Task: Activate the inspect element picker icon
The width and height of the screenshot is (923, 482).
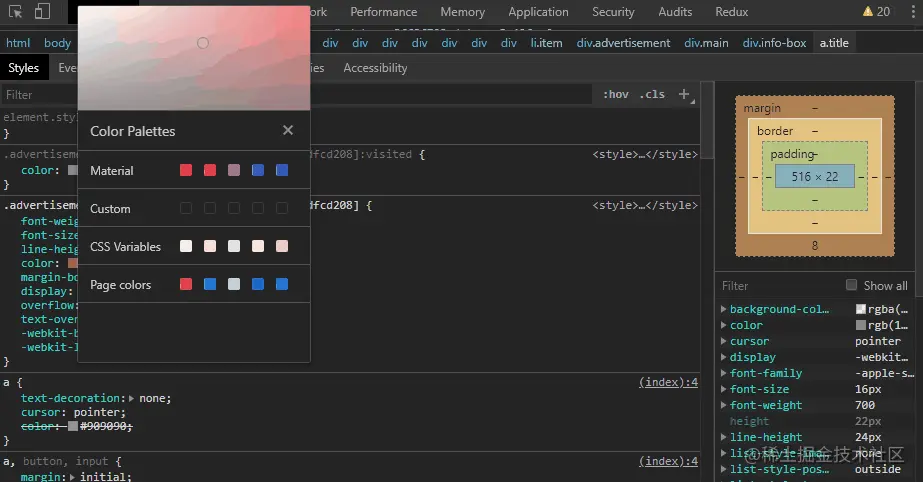Action: pyautogui.click(x=16, y=11)
